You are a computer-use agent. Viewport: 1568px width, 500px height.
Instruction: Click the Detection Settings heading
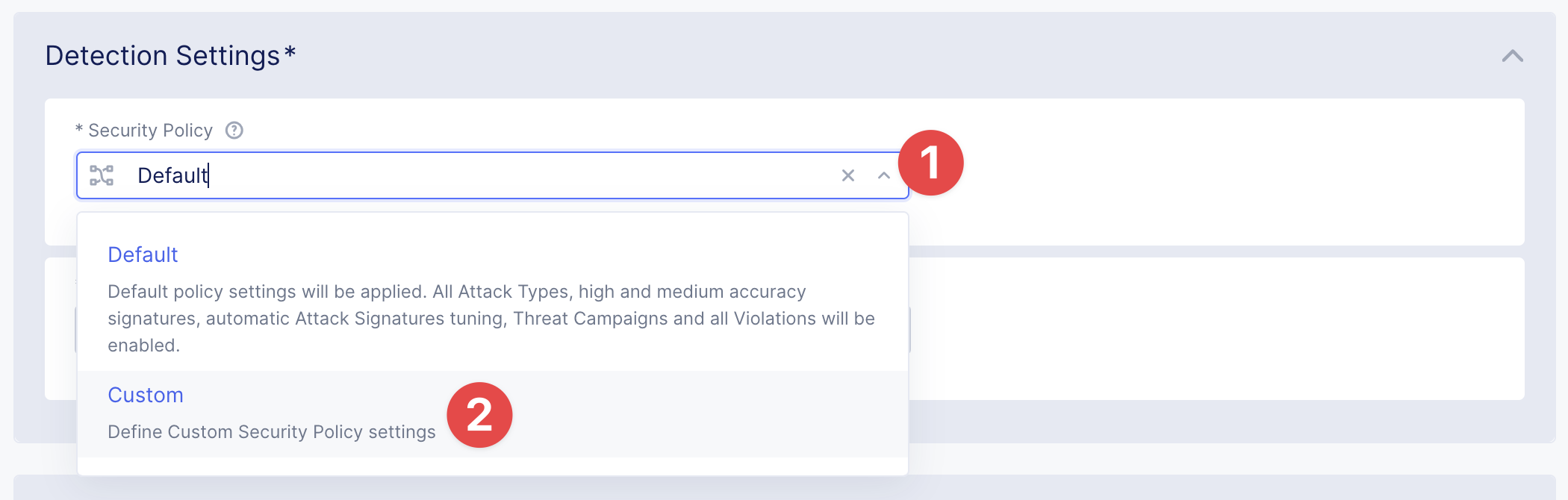pos(162,56)
